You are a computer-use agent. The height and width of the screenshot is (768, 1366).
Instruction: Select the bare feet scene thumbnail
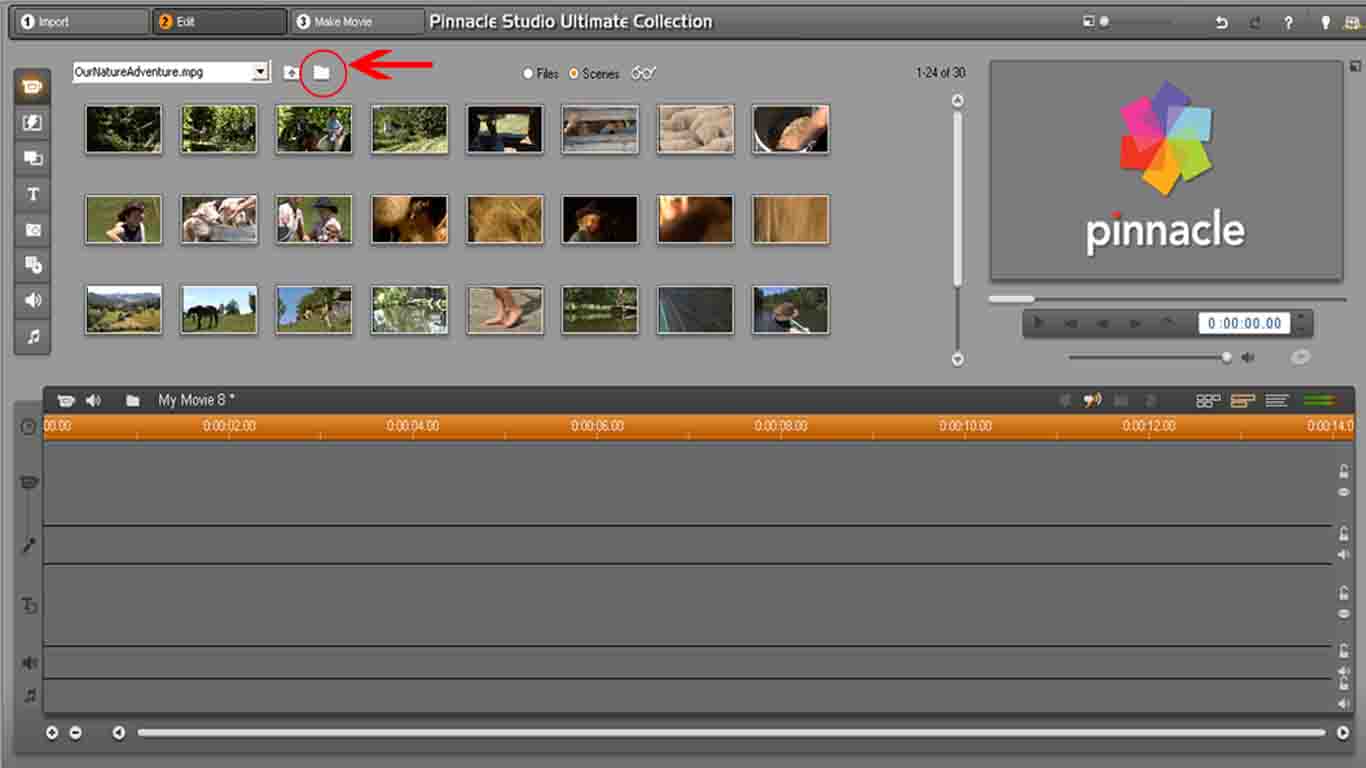505,309
